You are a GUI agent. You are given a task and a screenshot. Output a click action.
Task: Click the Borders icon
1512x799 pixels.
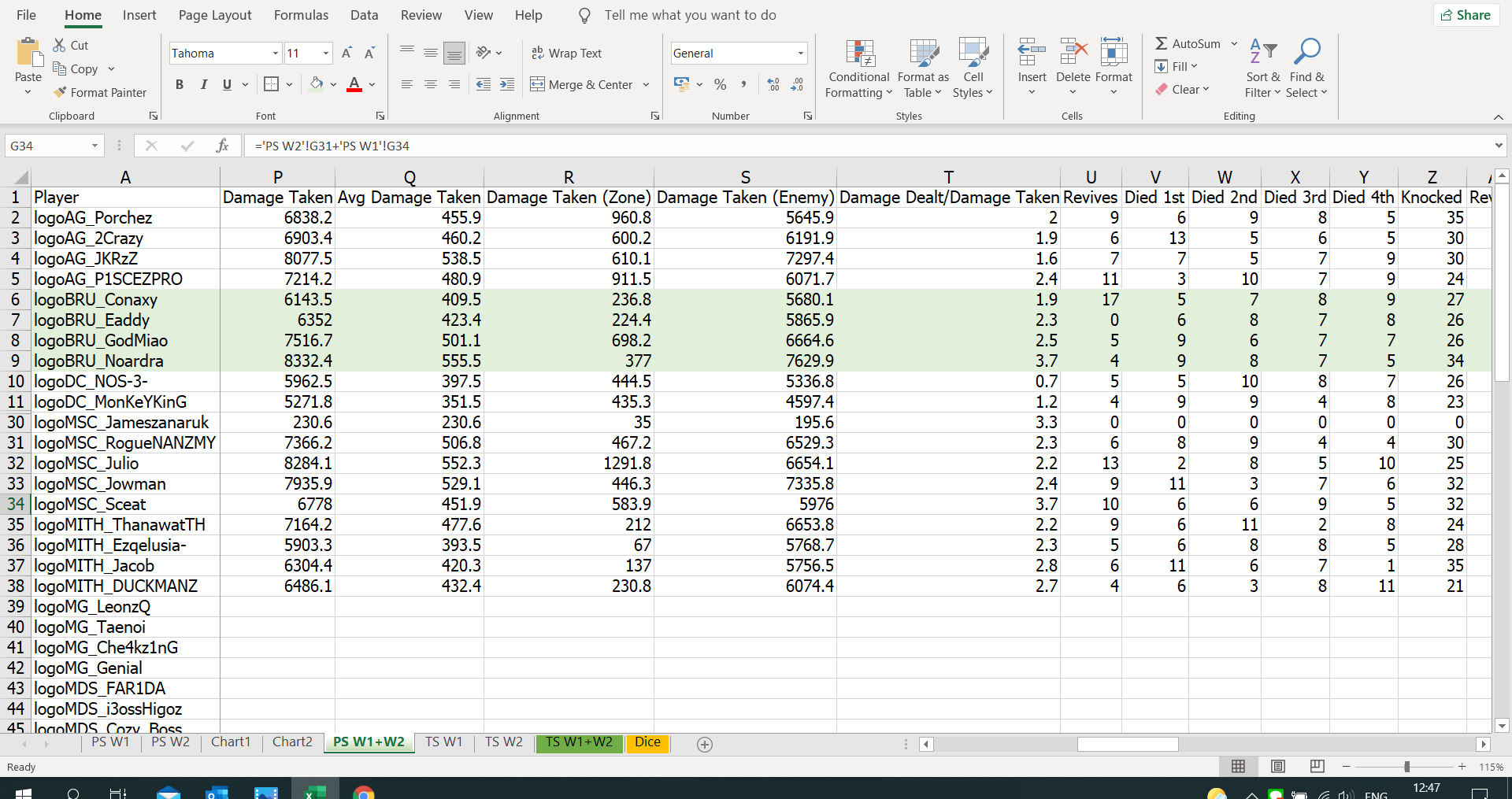coord(272,84)
